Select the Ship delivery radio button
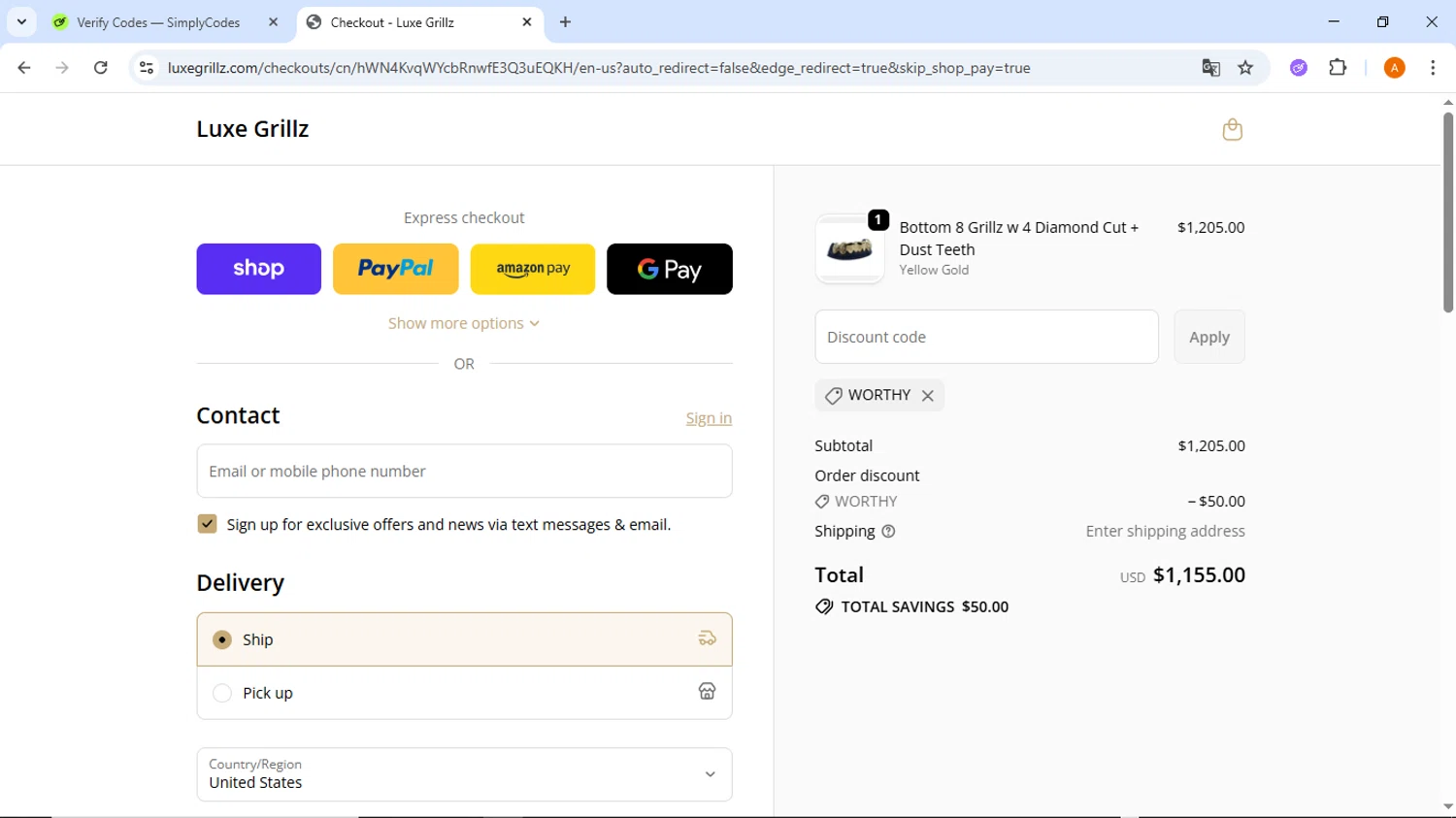1456x818 pixels. click(x=222, y=639)
